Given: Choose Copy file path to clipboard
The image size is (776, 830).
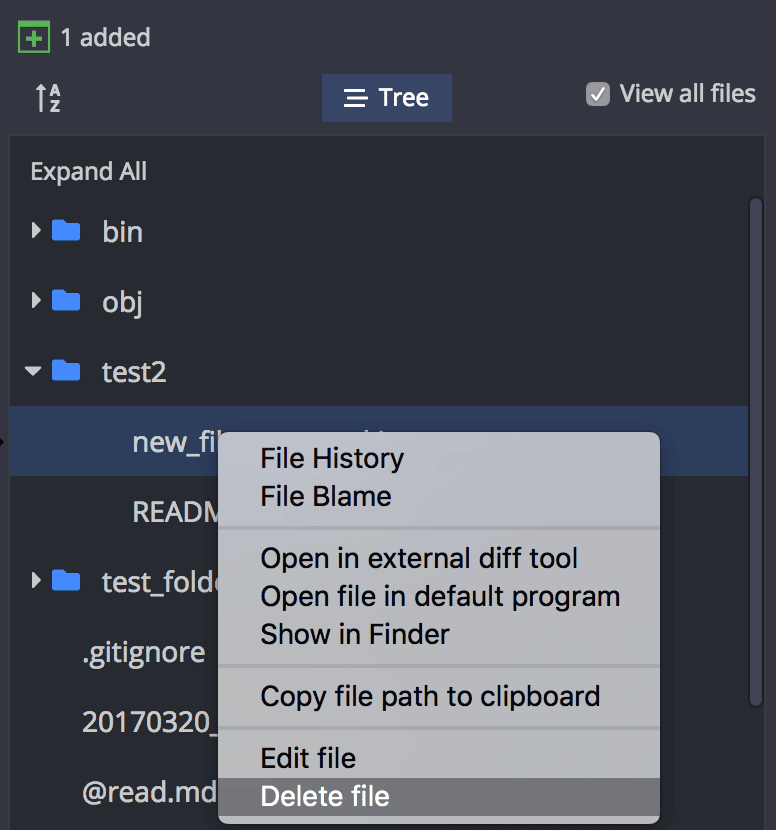Looking at the screenshot, I should [429, 696].
